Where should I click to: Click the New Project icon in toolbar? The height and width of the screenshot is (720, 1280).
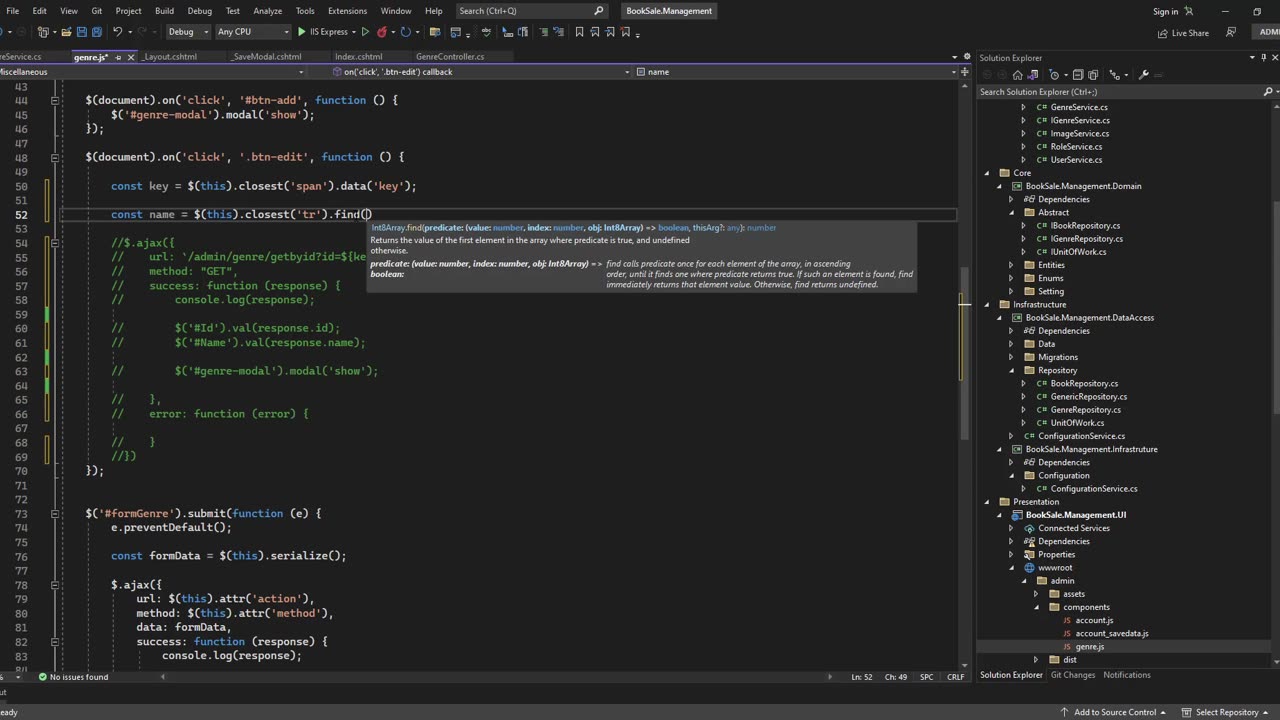click(43, 32)
